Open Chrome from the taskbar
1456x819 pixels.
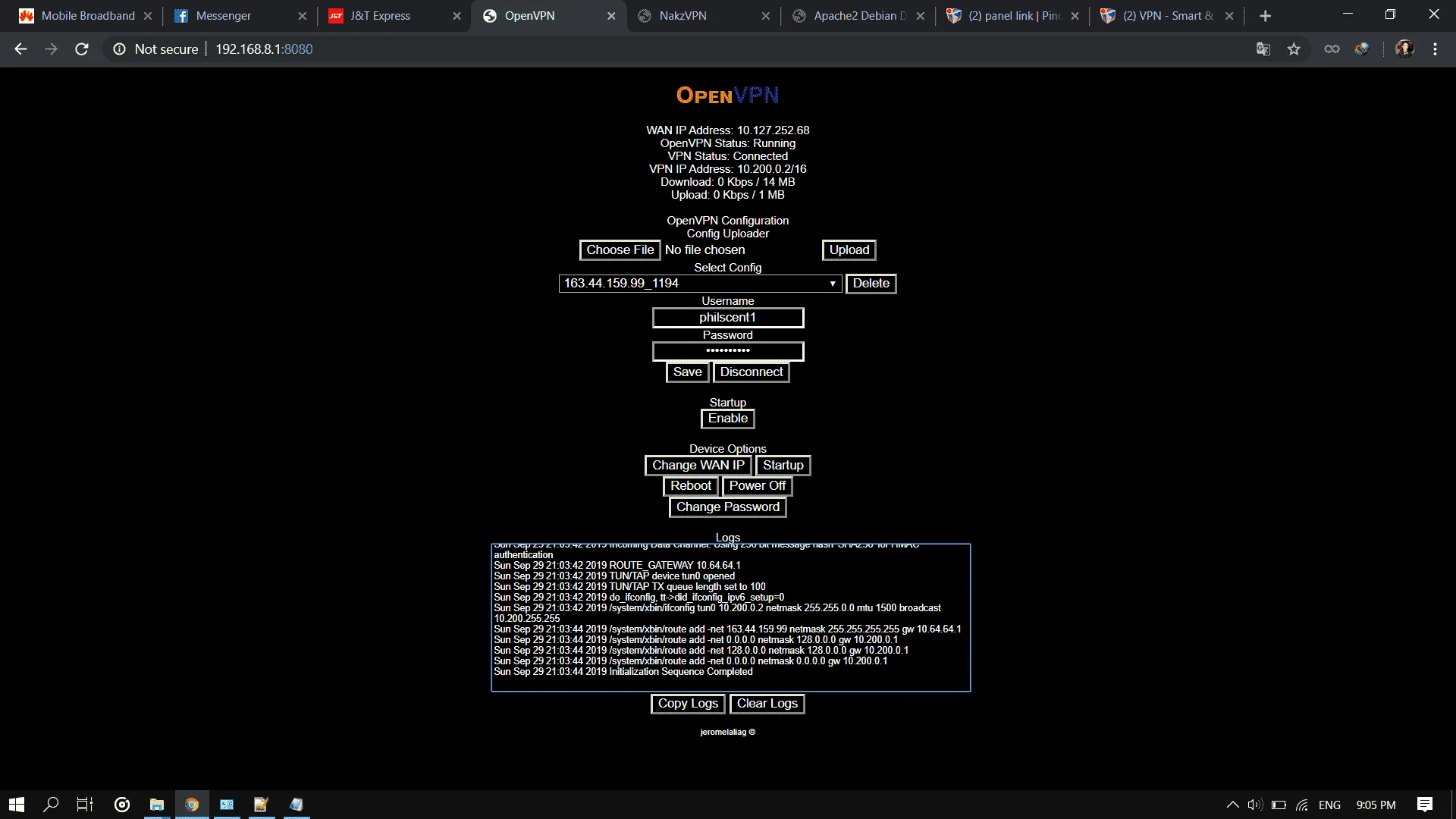[x=192, y=805]
